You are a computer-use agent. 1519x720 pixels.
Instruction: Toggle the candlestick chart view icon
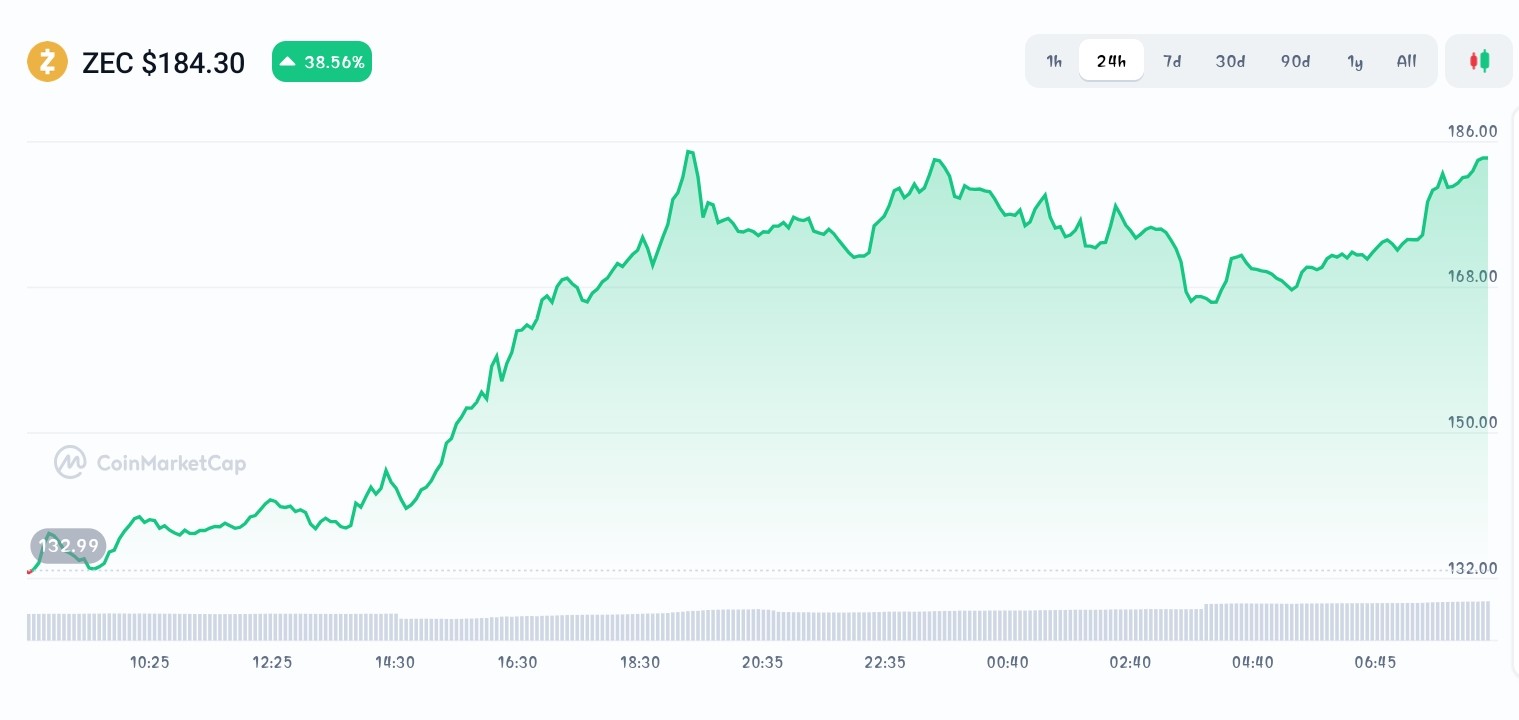tap(1479, 61)
